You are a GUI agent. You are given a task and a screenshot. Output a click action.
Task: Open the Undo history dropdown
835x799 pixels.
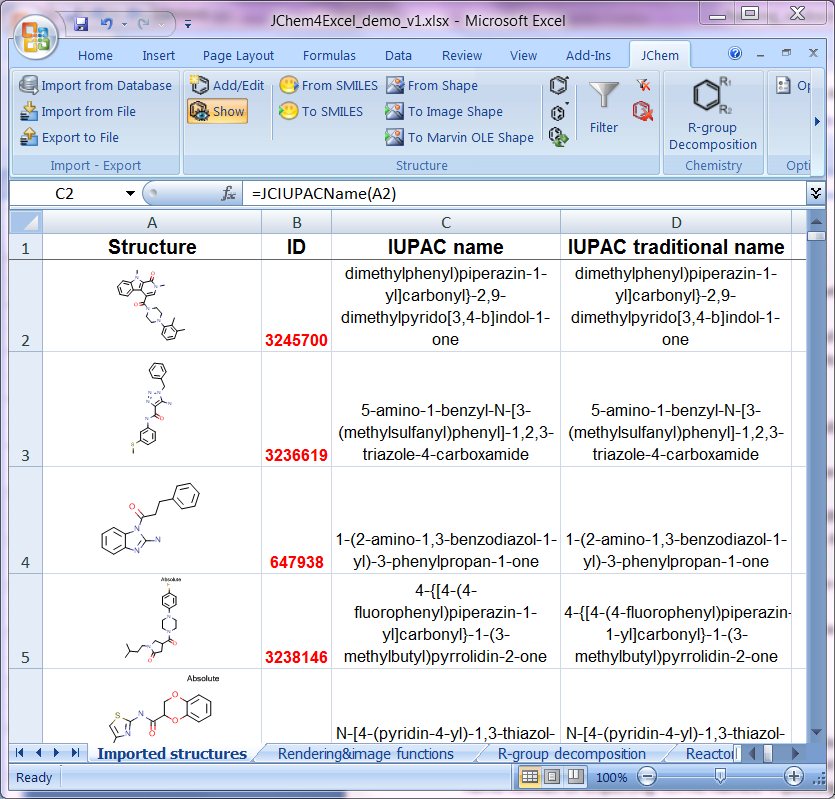(x=124, y=23)
